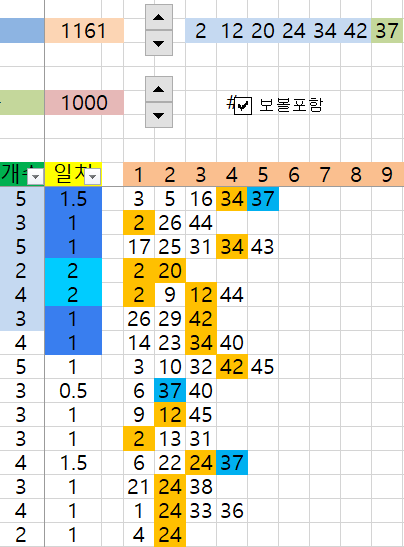Click the cell showing 0.5 in 일차 column
This screenshot has height=547, width=404.
[73, 391]
